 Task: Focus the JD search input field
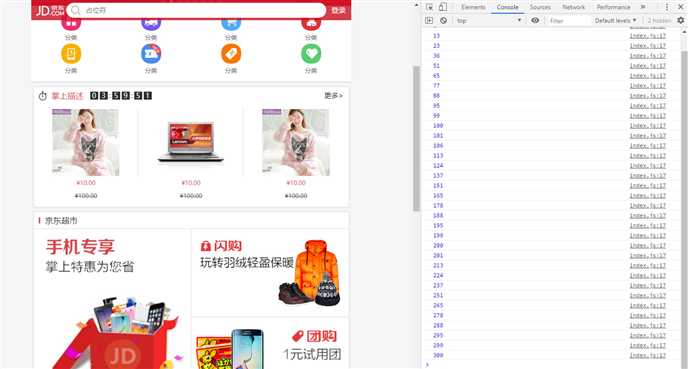click(x=197, y=10)
